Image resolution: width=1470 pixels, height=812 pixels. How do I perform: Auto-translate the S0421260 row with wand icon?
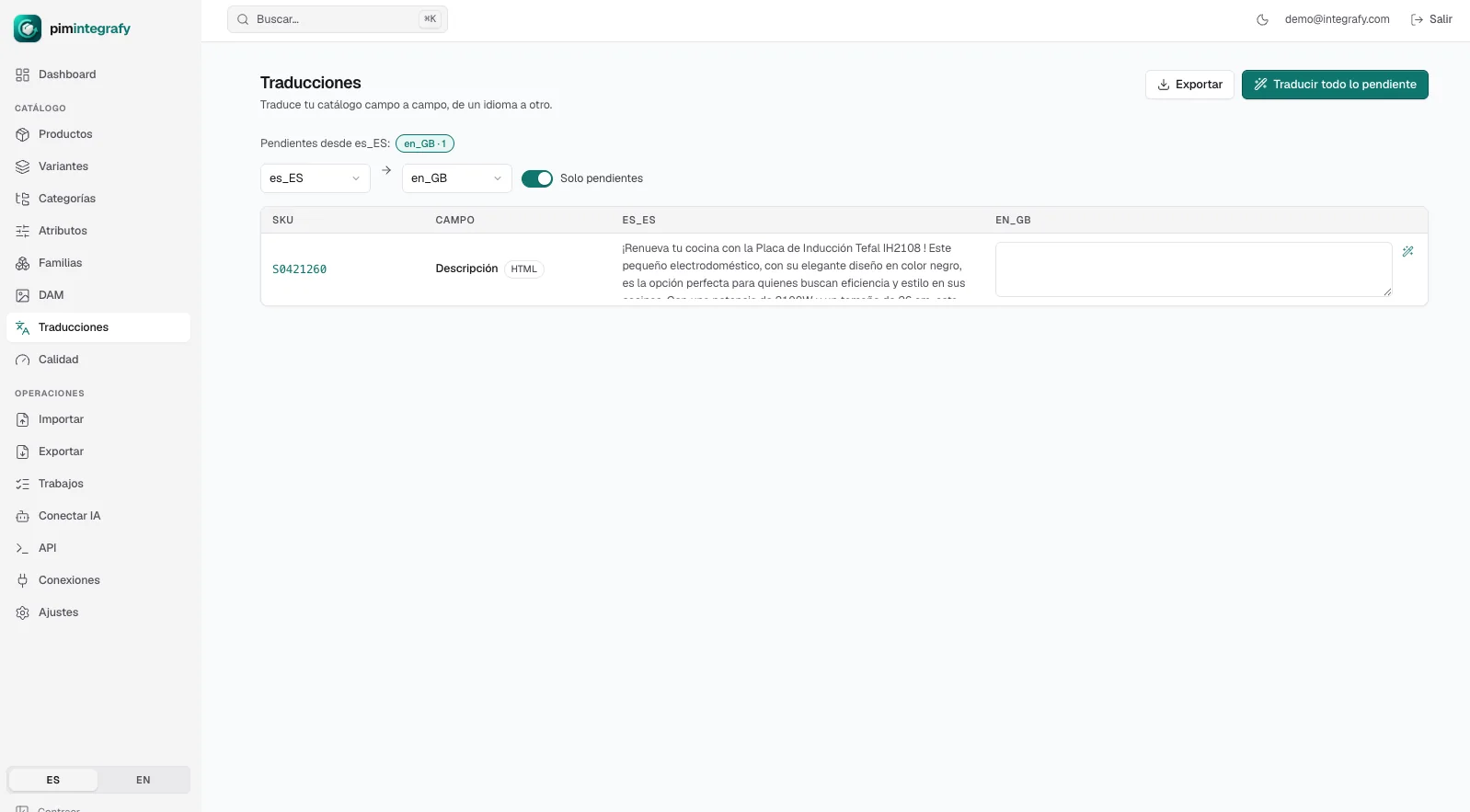point(1407,251)
